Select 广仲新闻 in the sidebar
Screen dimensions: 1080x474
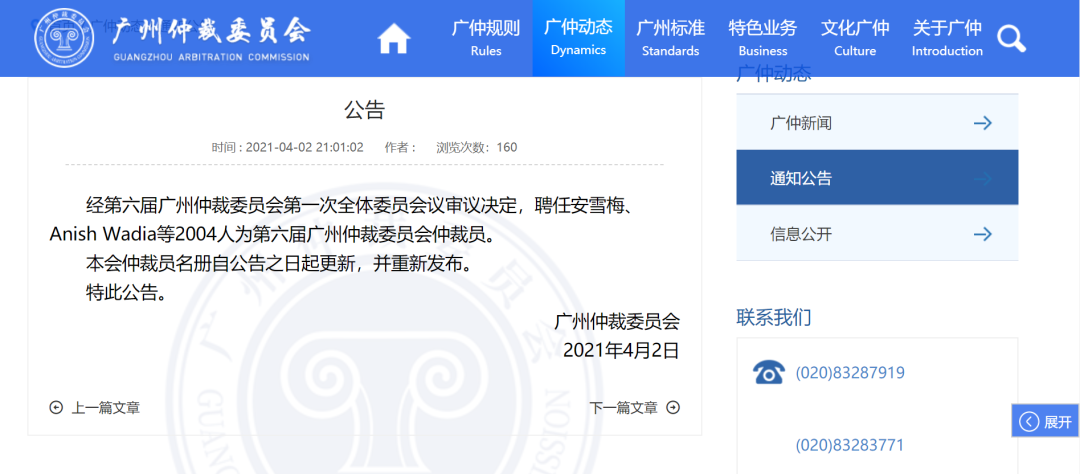tap(877, 123)
